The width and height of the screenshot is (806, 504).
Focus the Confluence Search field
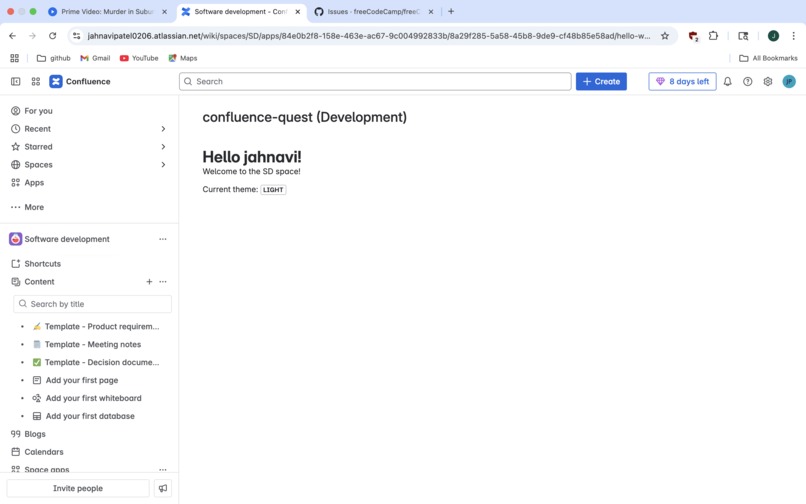coord(375,81)
